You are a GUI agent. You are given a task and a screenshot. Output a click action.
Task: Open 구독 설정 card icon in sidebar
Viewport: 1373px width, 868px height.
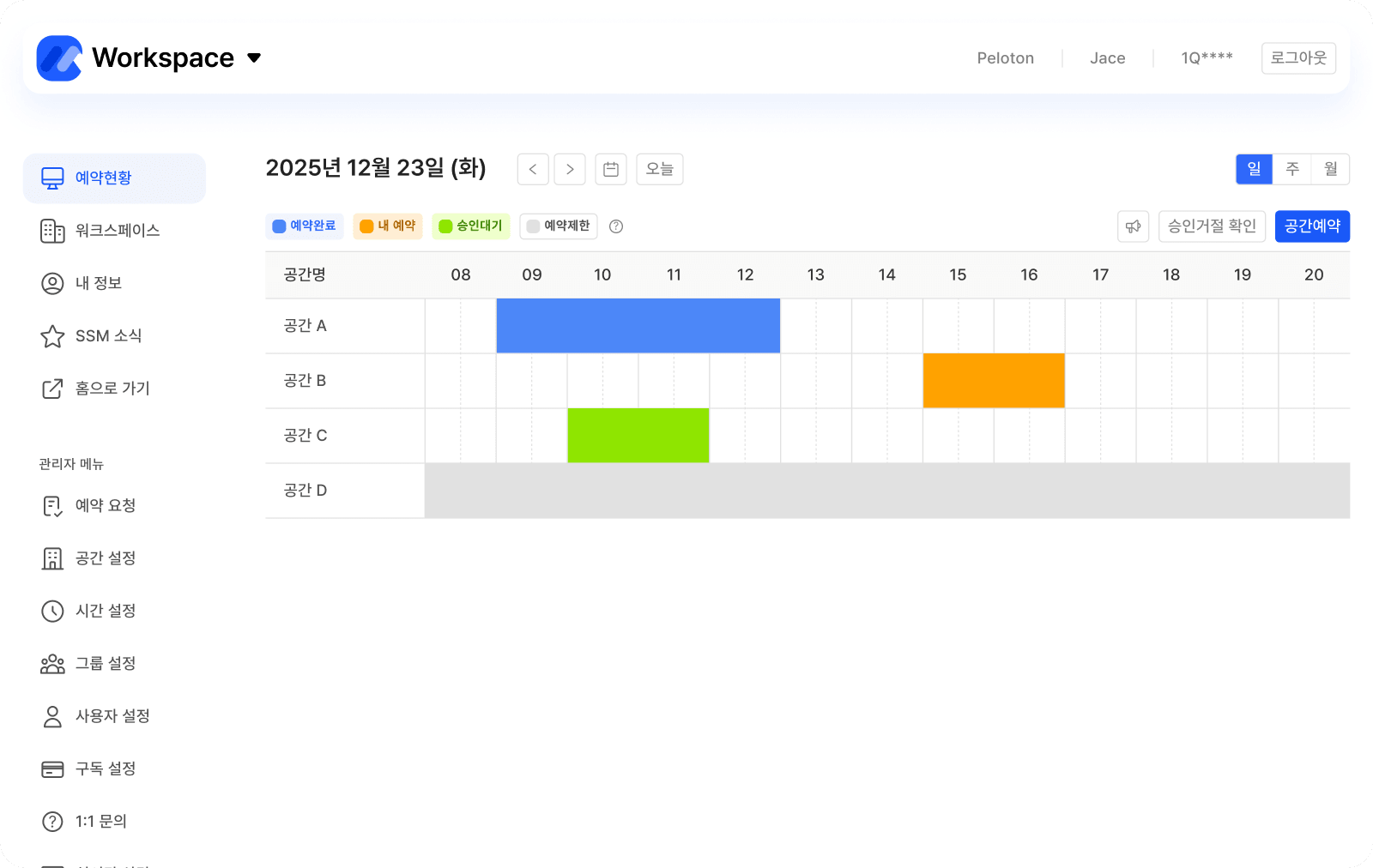(x=52, y=769)
